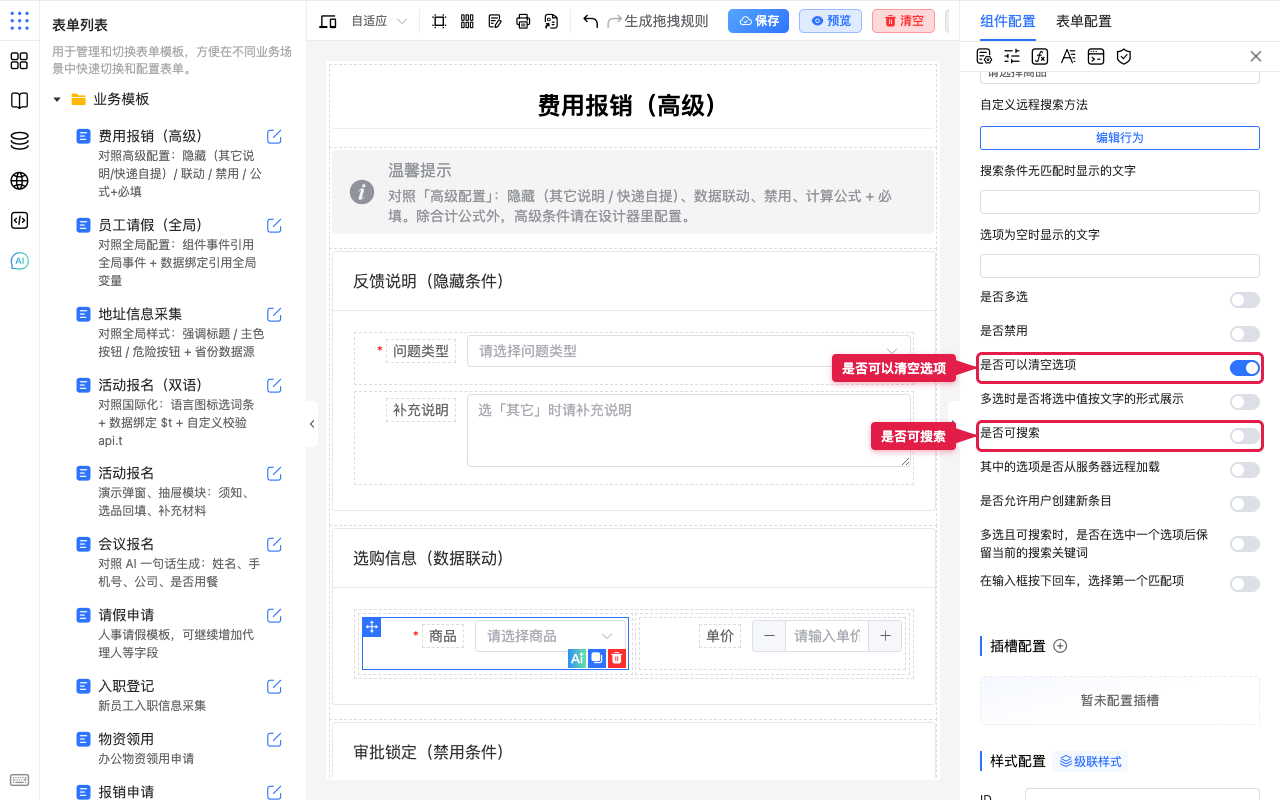
Task: Copy selected 商品 field with blue copy icon
Action: (597, 658)
